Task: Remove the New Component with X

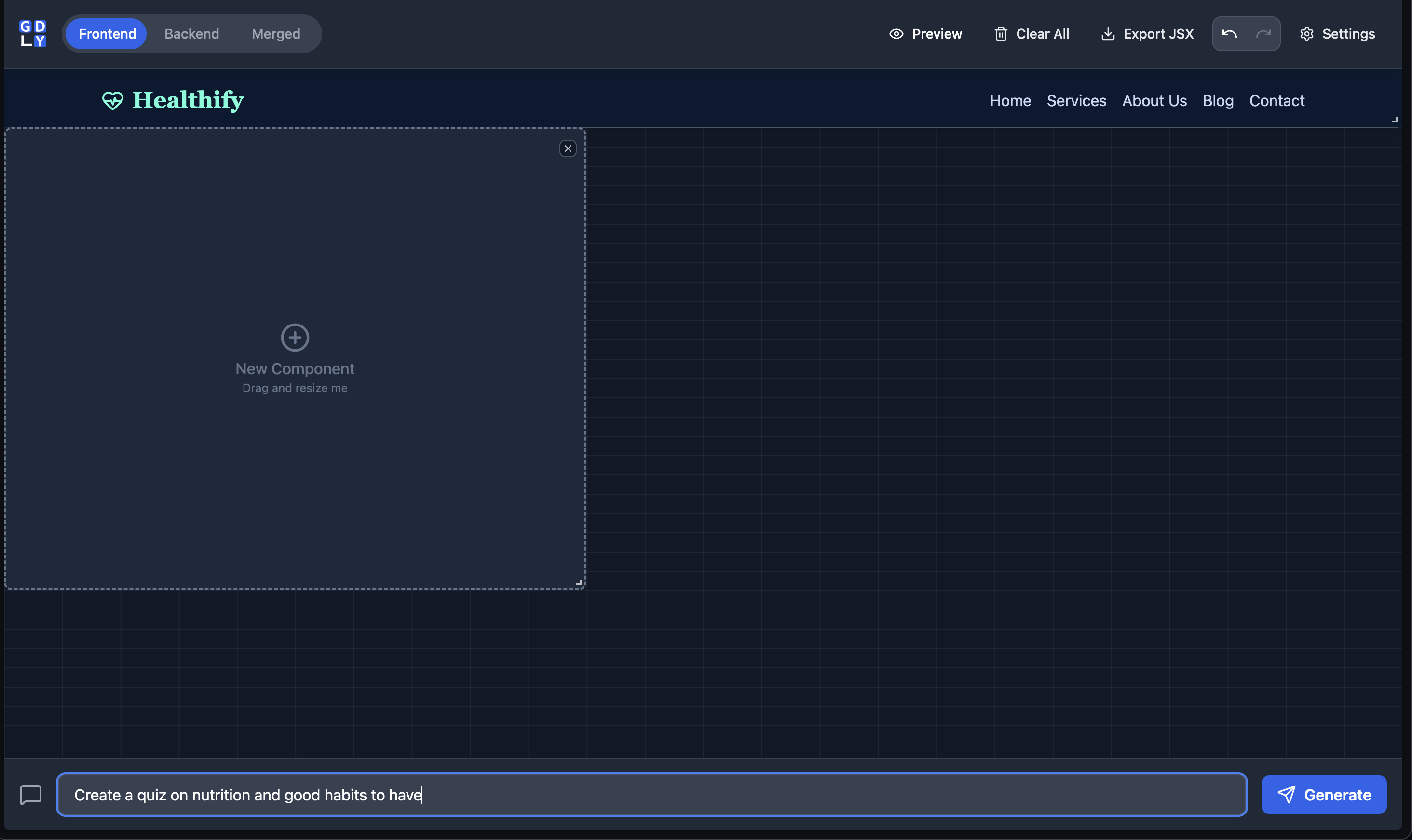Action: point(568,149)
